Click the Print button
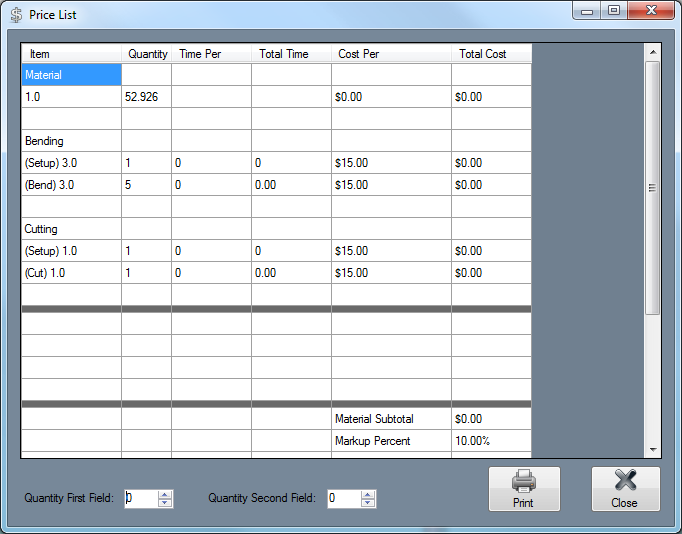 (524, 489)
